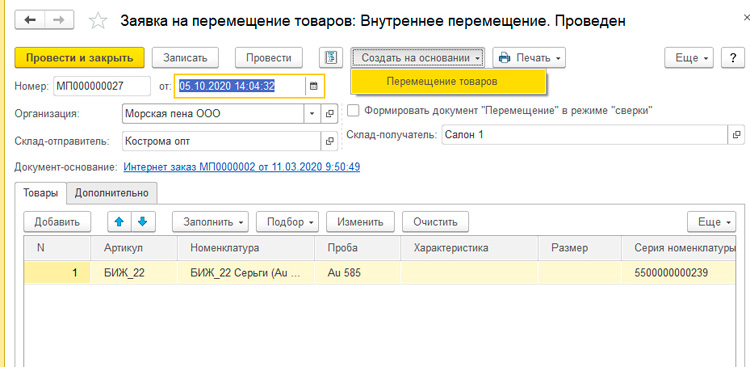750x367 pixels.
Task: Click the Очистить button
Action: click(x=436, y=222)
